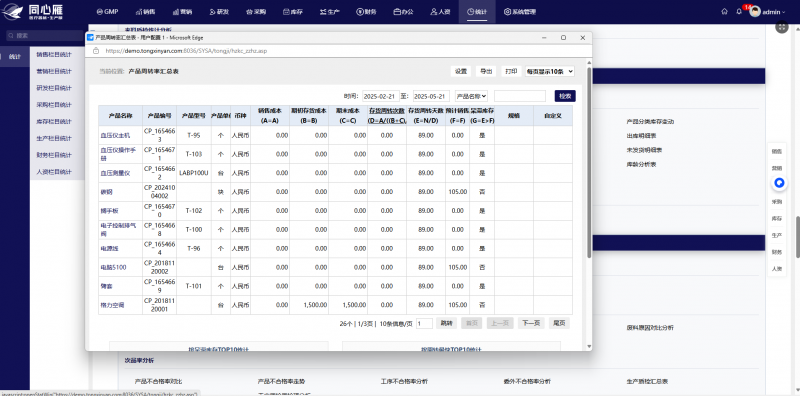
Task: Go to the home icon in header
Action: point(724,12)
